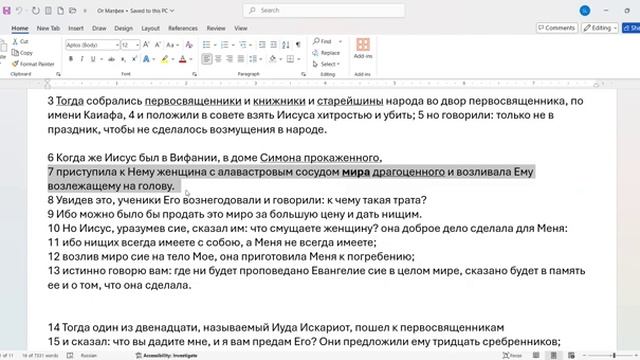Switch to the Layout tab

[x=151, y=28]
